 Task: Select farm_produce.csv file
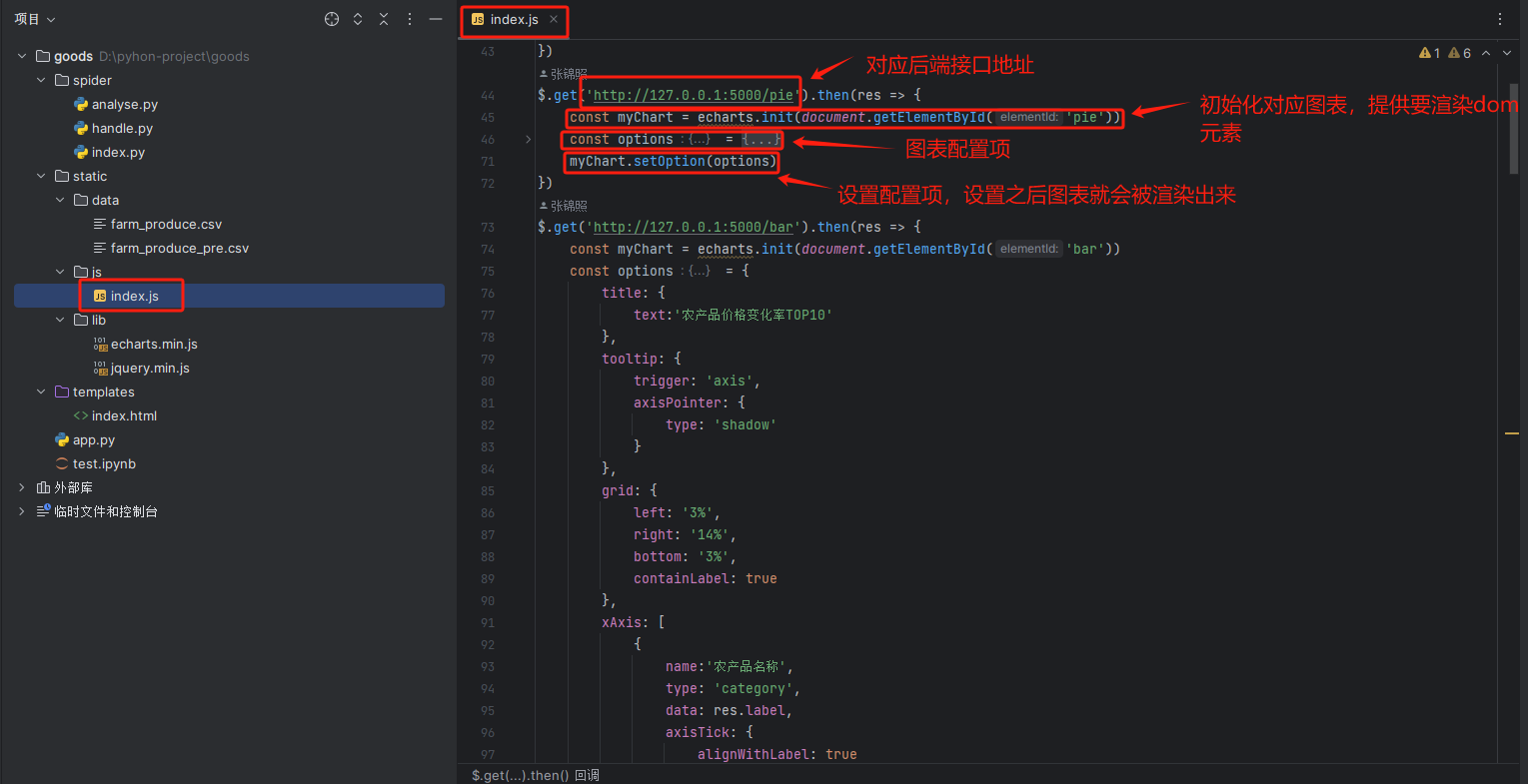tap(166, 224)
